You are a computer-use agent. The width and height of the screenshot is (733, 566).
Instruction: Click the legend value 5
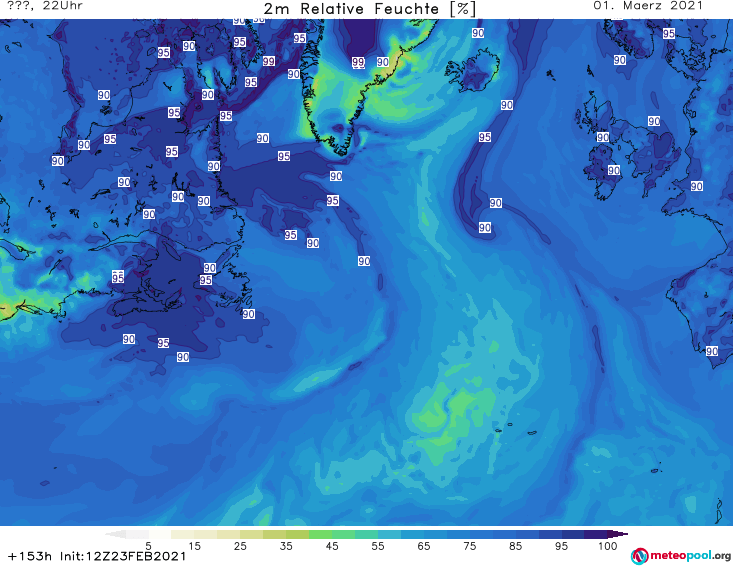(x=148, y=546)
